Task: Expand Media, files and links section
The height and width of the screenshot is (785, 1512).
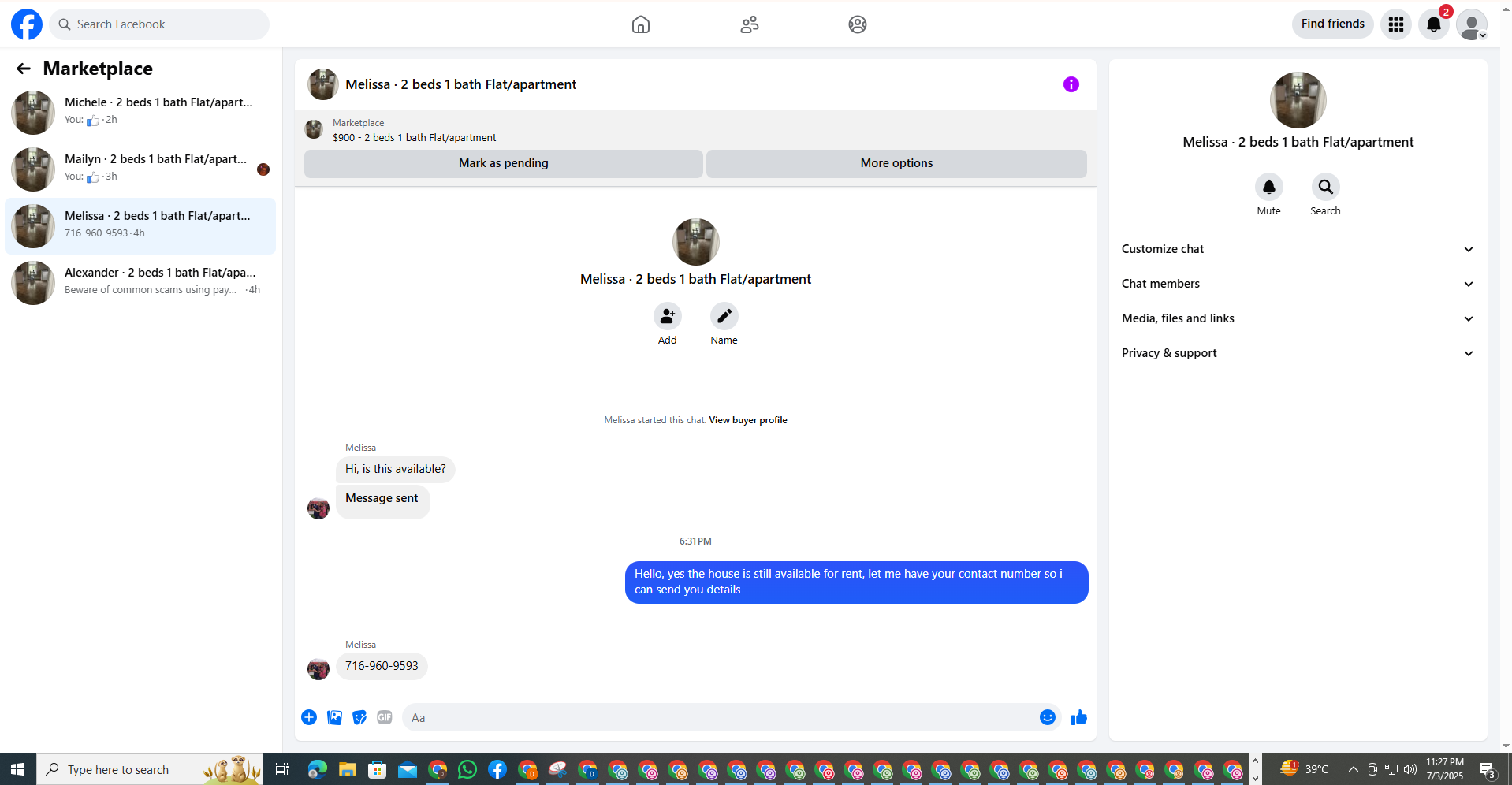Action: click(1298, 318)
